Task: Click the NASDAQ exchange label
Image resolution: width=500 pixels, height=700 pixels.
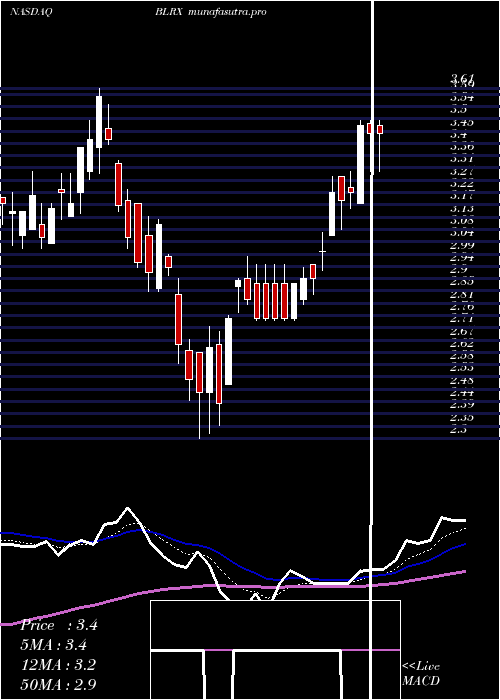Action: pos(31,12)
